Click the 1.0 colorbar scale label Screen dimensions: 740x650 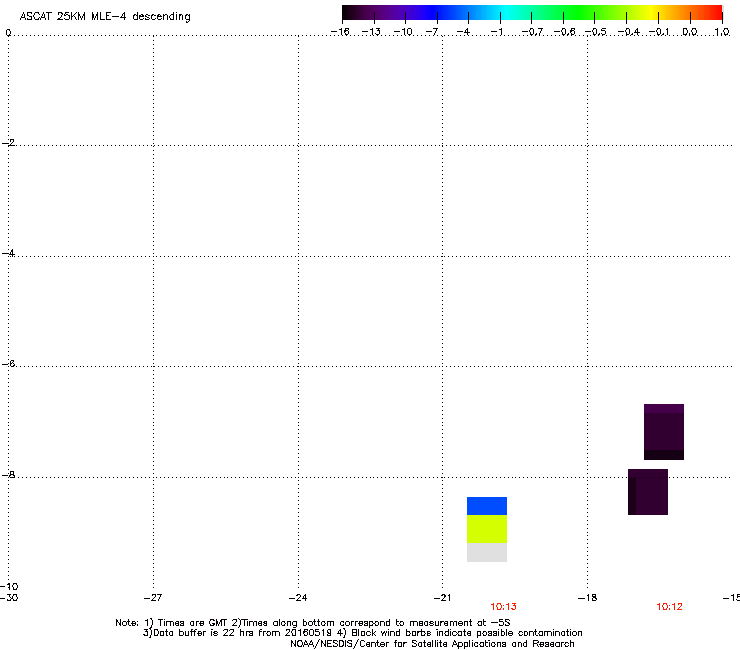[x=722, y=32]
